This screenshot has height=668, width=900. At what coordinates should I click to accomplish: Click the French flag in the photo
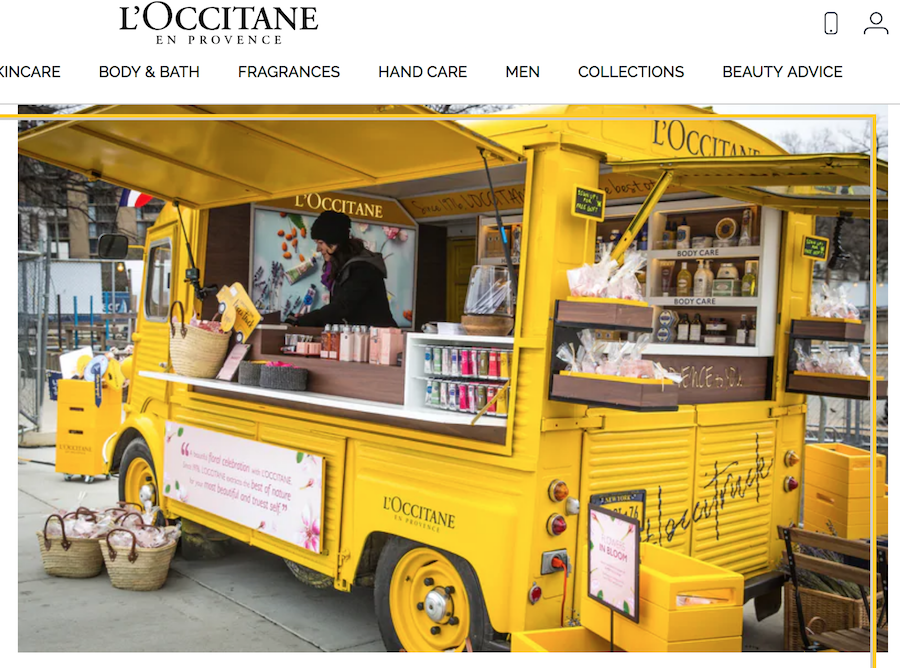[133, 199]
